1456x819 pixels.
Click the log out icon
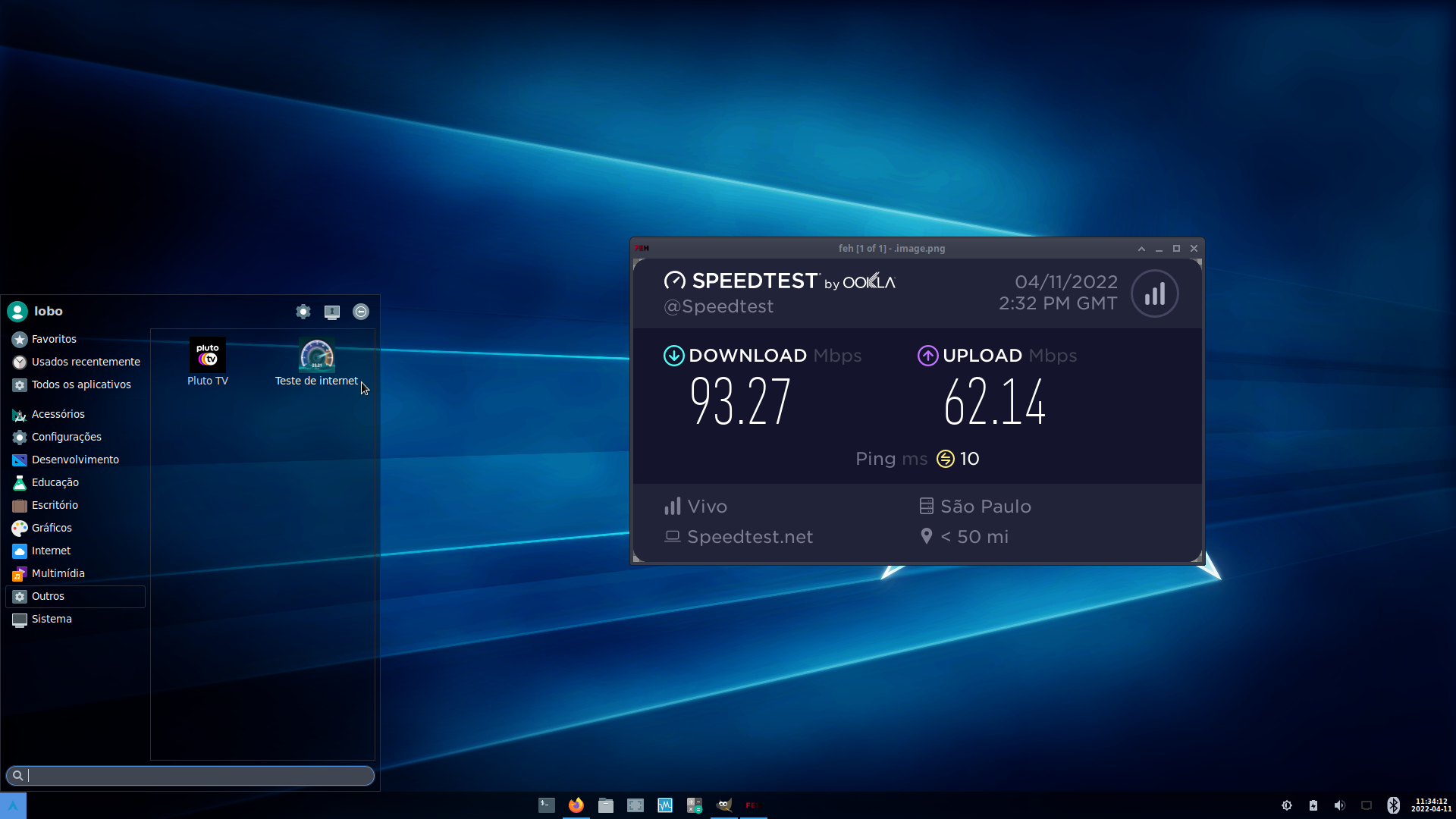tap(361, 312)
